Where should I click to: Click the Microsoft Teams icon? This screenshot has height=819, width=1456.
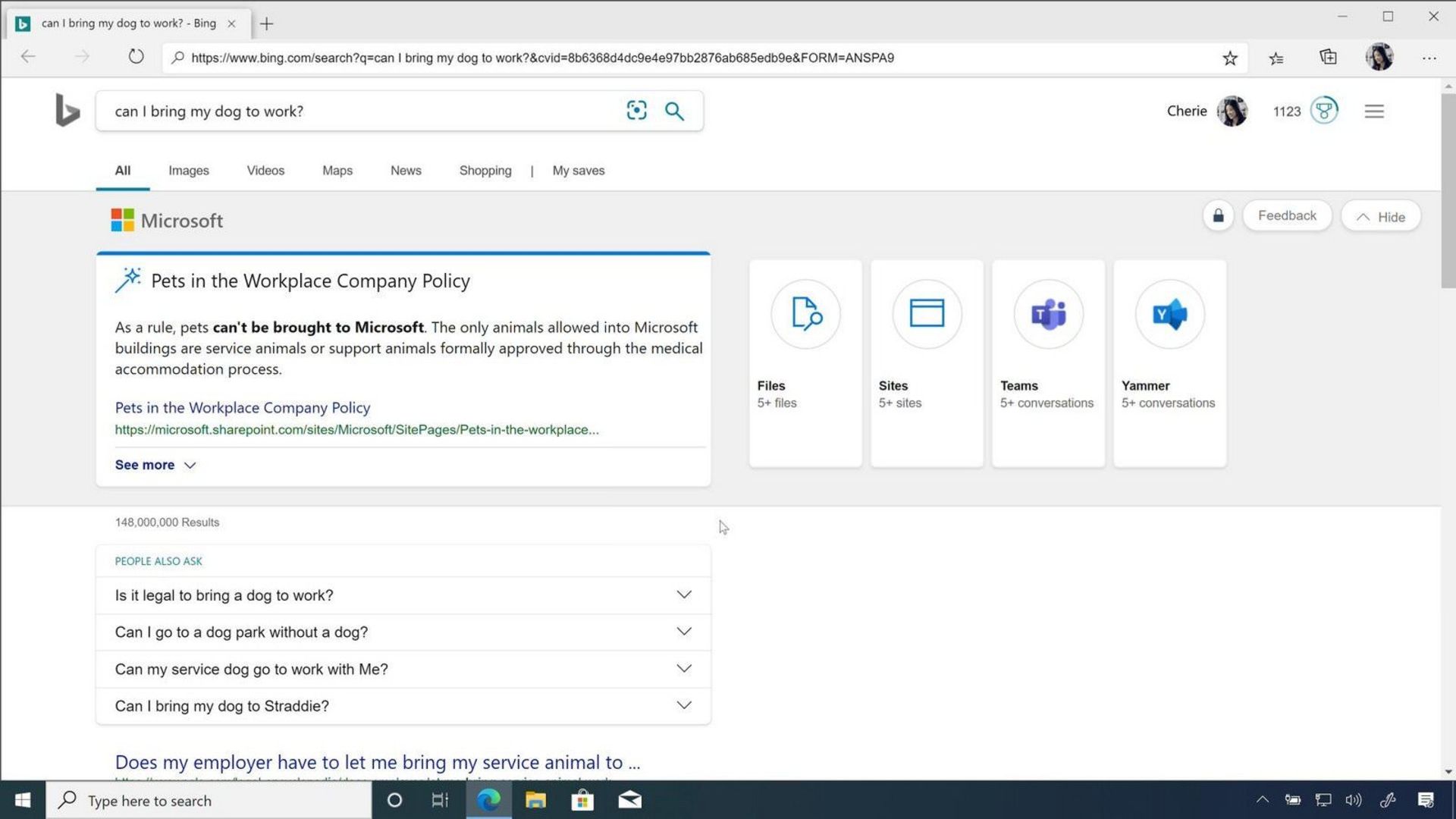click(x=1048, y=313)
